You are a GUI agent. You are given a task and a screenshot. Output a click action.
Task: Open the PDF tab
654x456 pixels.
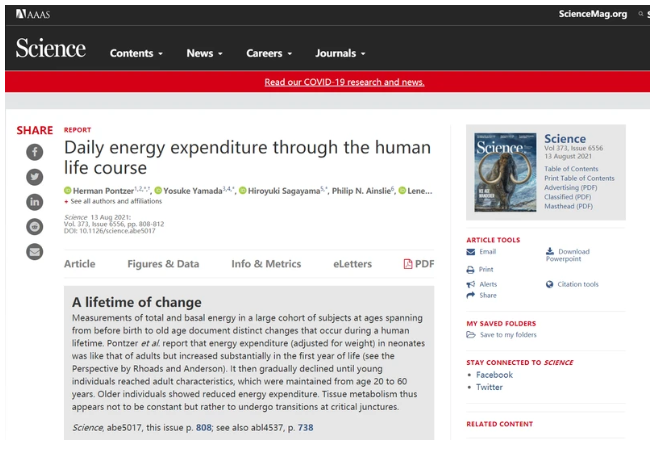tap(418, 264)
